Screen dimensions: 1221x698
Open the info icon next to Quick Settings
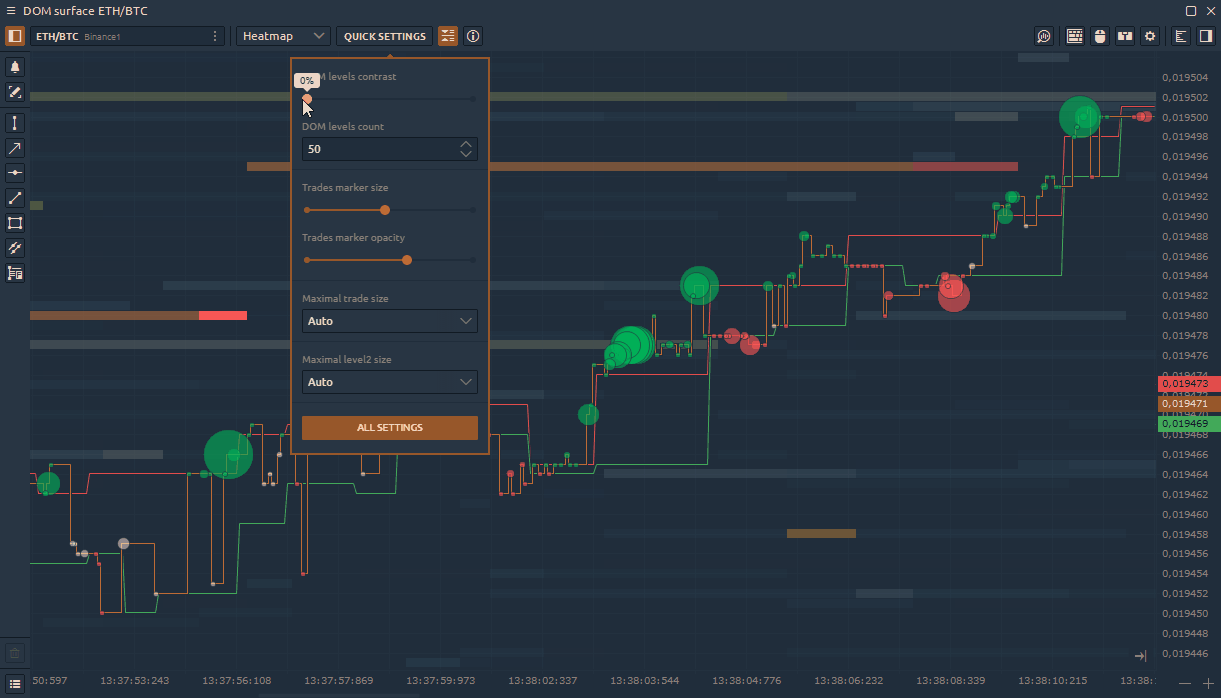pyautogui.click(x=473, y=36)
